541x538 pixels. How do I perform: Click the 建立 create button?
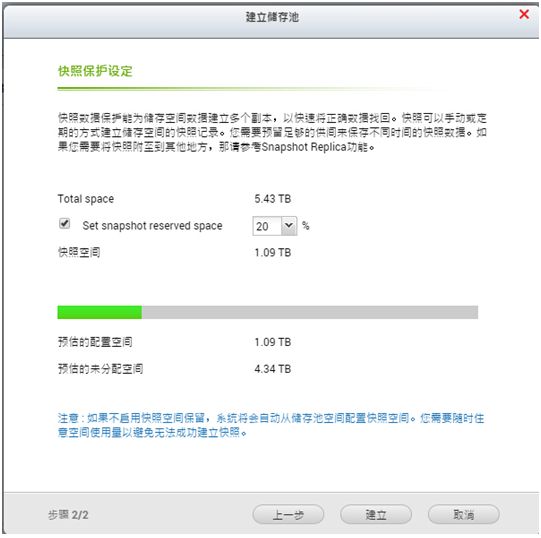tap(376, 515)
